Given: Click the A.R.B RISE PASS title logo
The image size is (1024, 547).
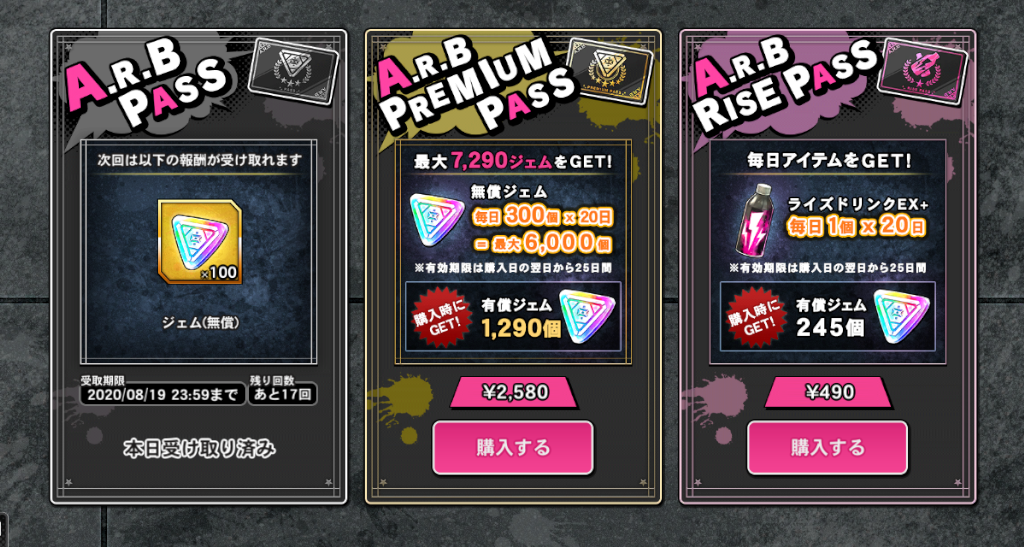Looking at the screenshot, I should click(x=784, y=85).
